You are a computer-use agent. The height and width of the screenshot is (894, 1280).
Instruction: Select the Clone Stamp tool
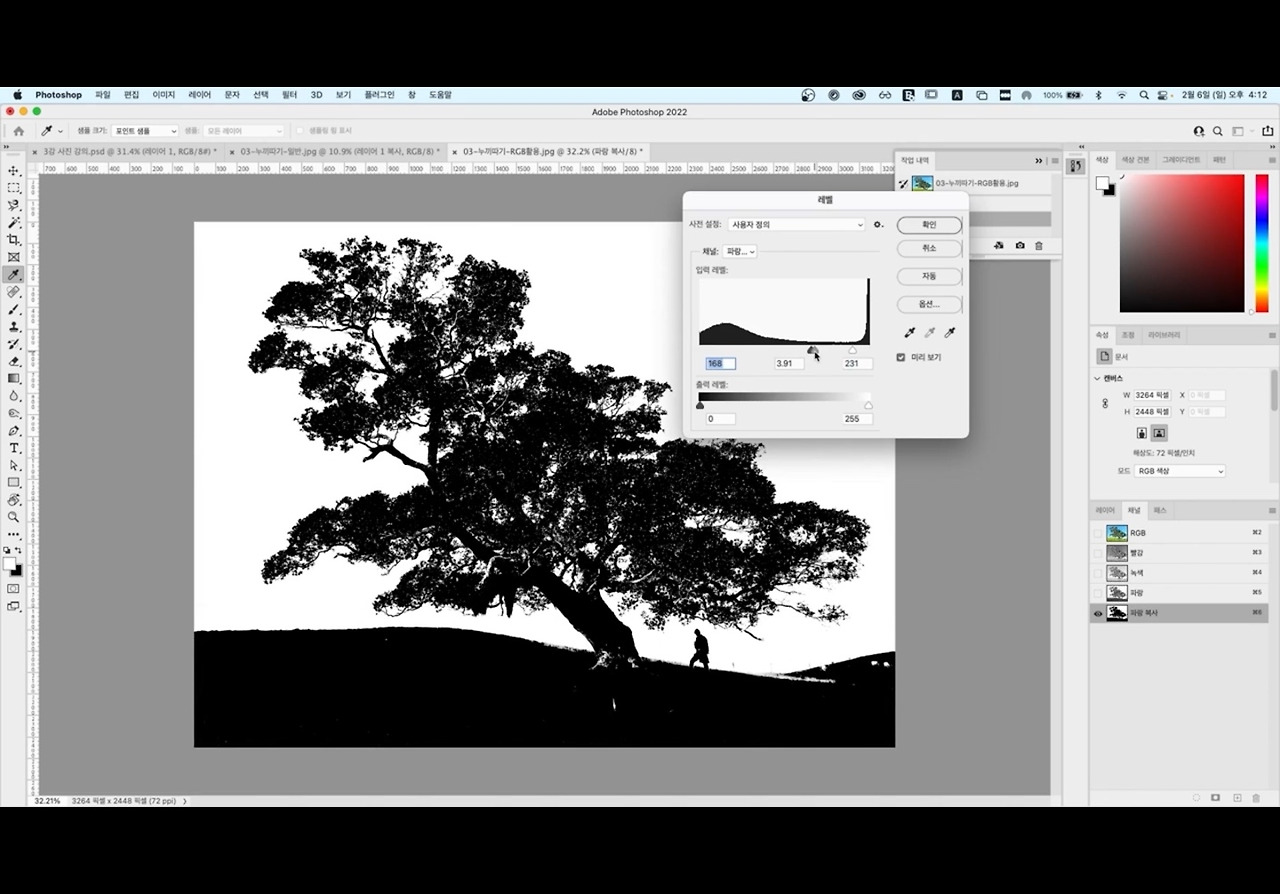[x=14, y=326]
